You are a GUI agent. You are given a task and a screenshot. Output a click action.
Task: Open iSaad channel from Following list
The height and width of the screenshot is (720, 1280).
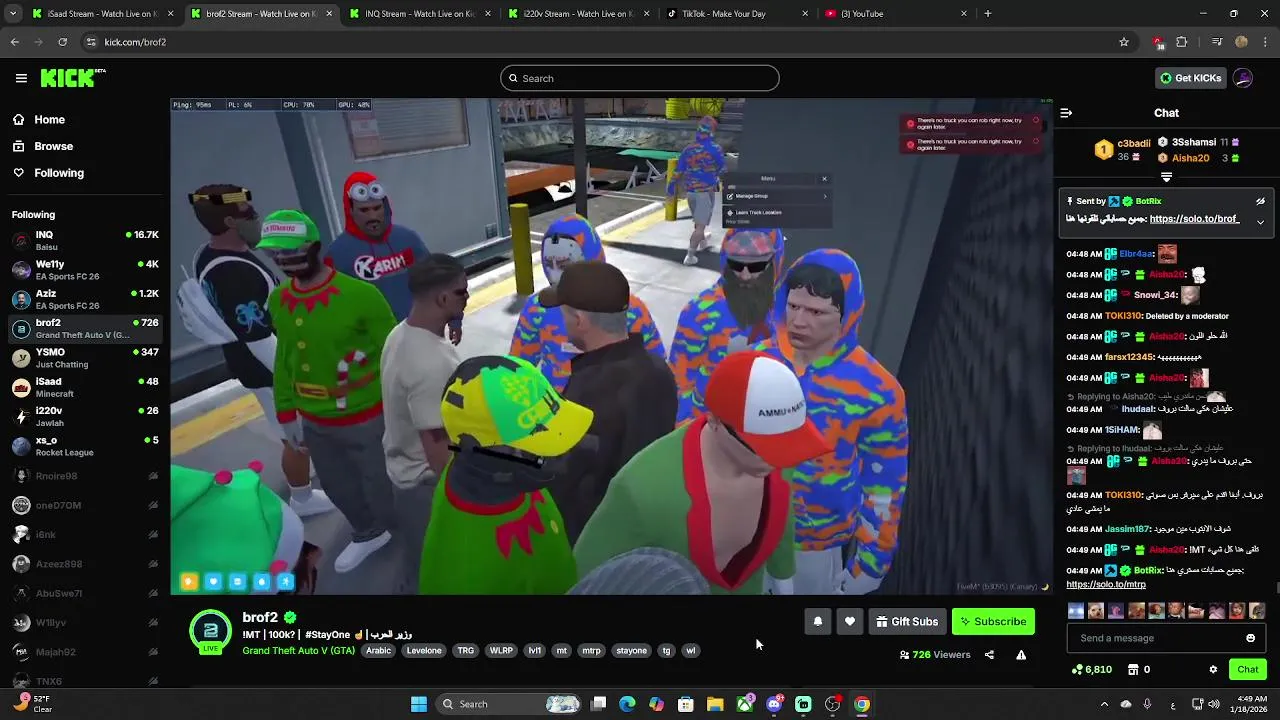pos(85,387)
